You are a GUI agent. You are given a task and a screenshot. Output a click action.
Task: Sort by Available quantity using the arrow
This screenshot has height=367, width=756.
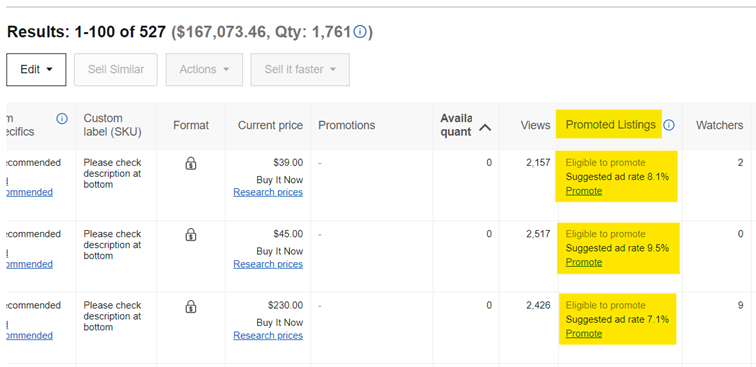[485, 128]
